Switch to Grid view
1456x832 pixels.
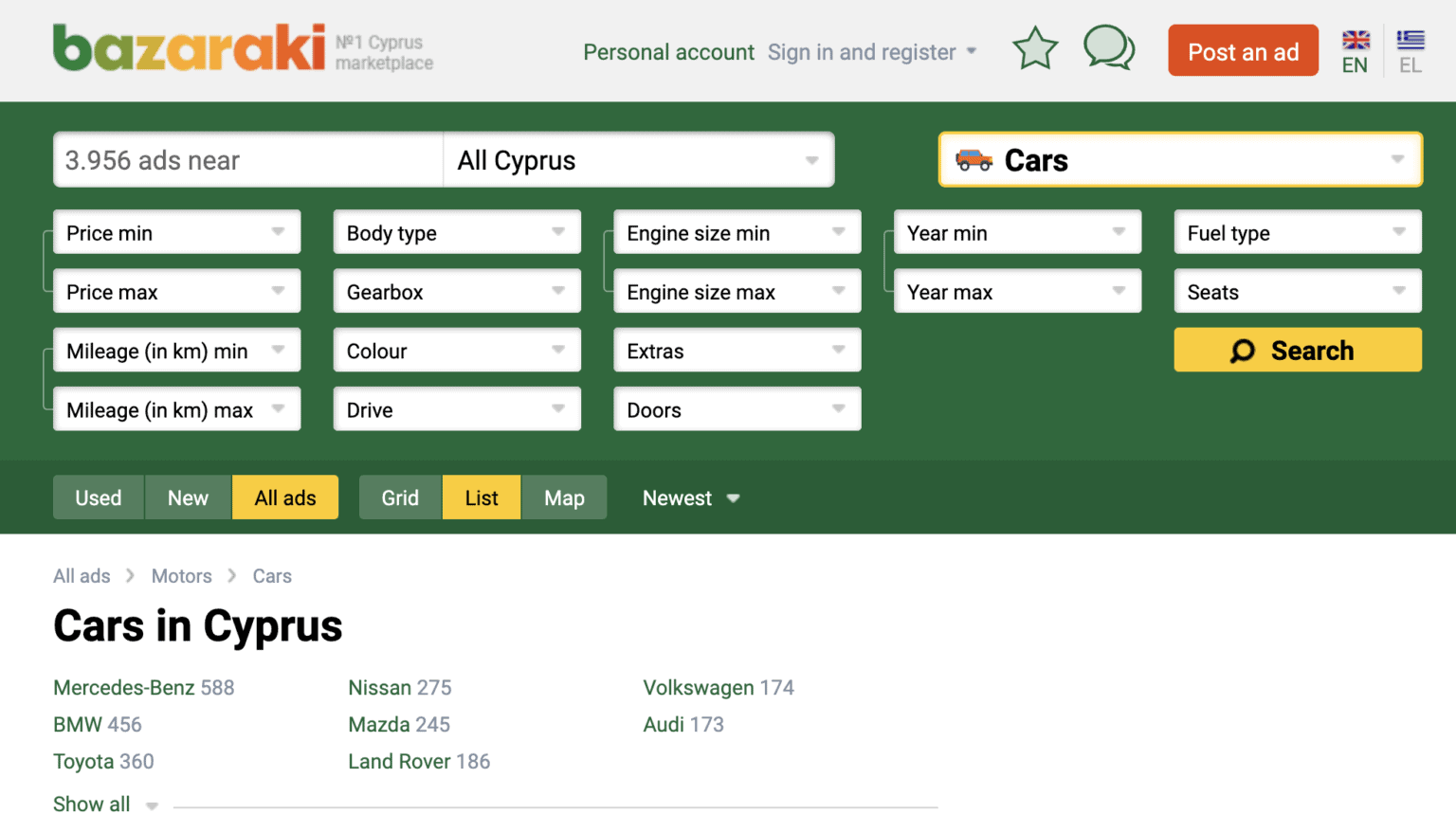coord(400,497)
